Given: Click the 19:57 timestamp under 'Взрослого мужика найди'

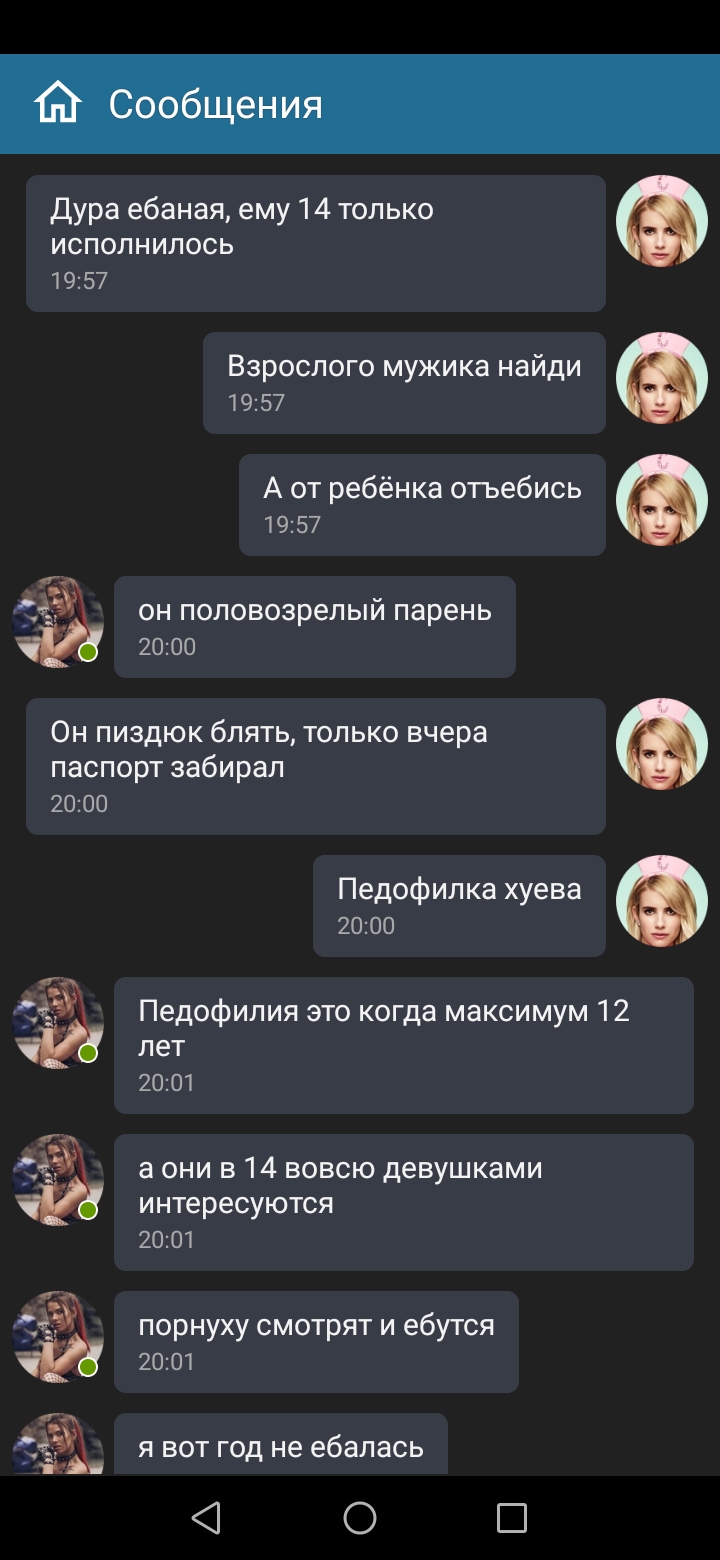Looking at the screenshot, I should click(256, 403).
